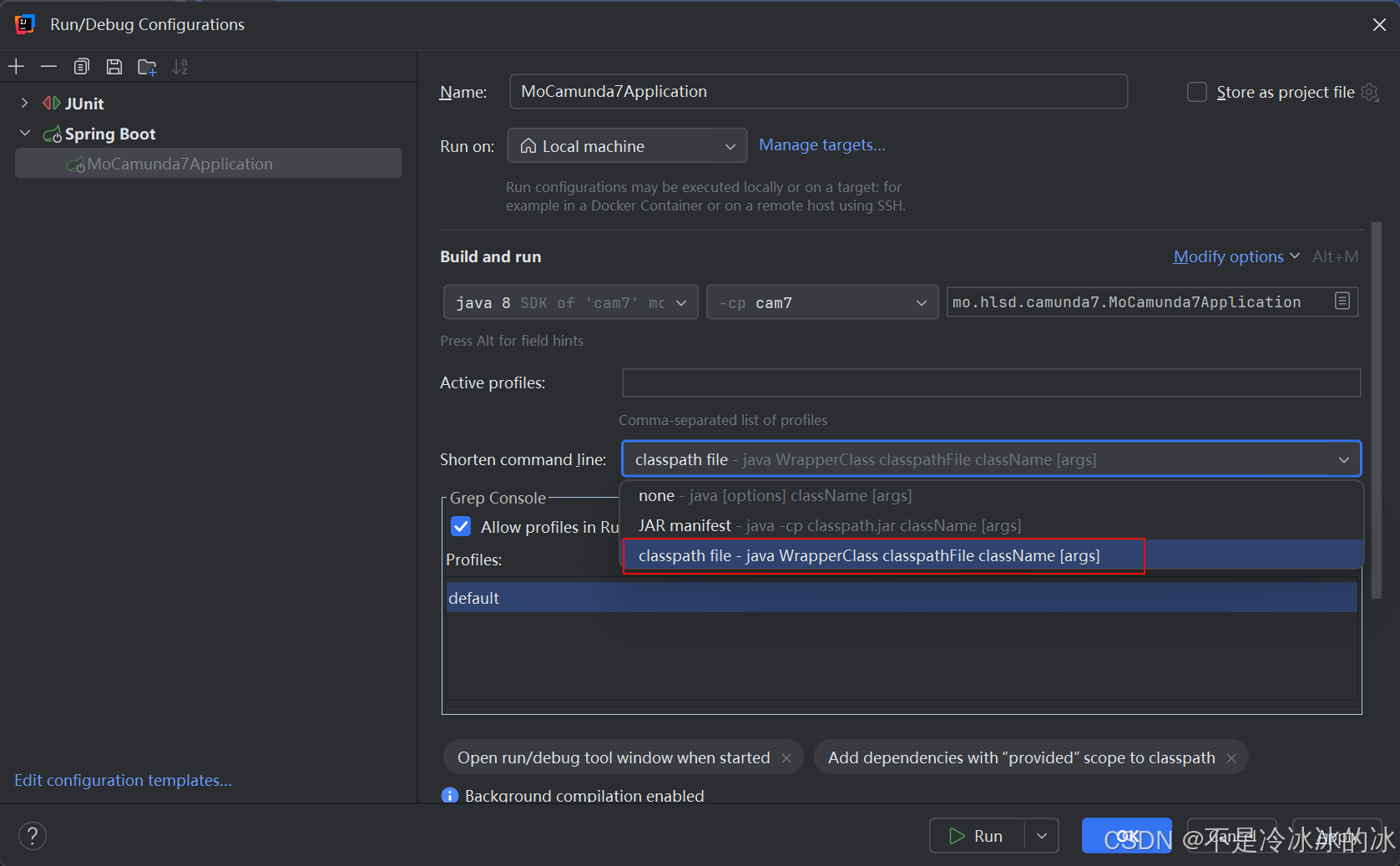Open Store as project file settings gear
This screenshot has width=1400, height=866.
(1370, 92)
